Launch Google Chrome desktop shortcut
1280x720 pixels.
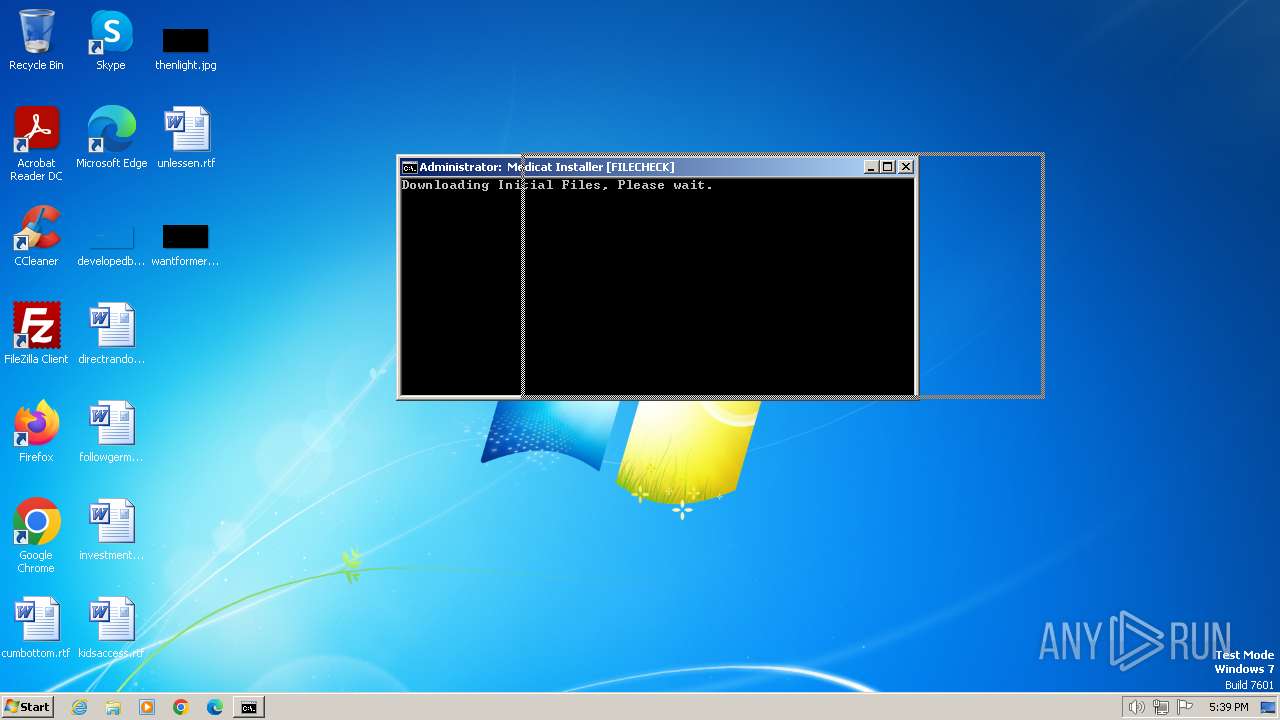(x=36, y=535)
